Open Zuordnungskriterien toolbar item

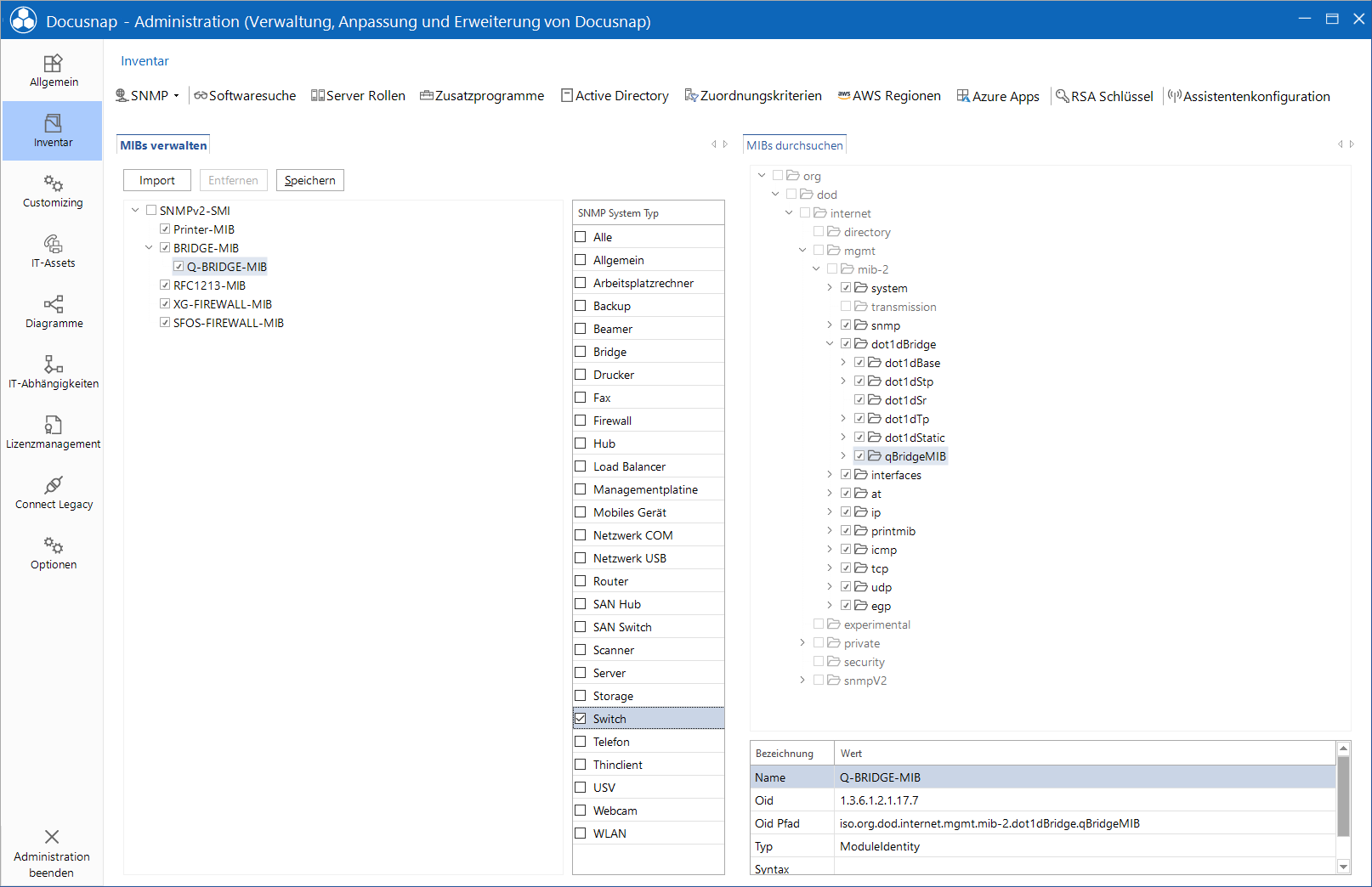pos(753,96)
